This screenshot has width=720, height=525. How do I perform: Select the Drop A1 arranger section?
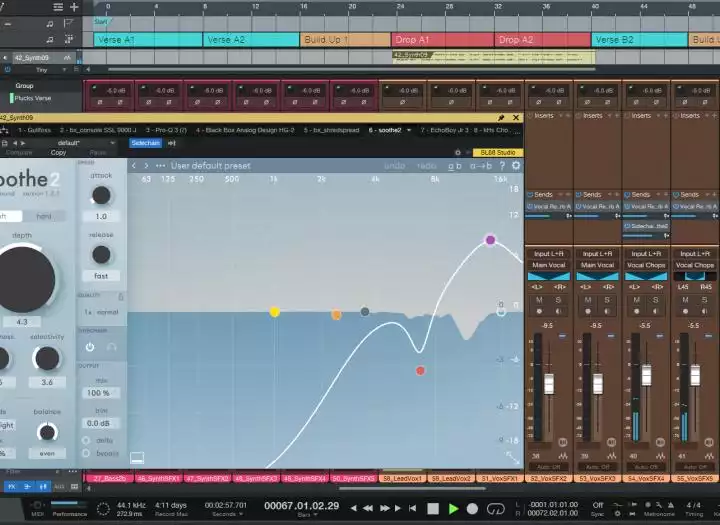pos(443,40)
